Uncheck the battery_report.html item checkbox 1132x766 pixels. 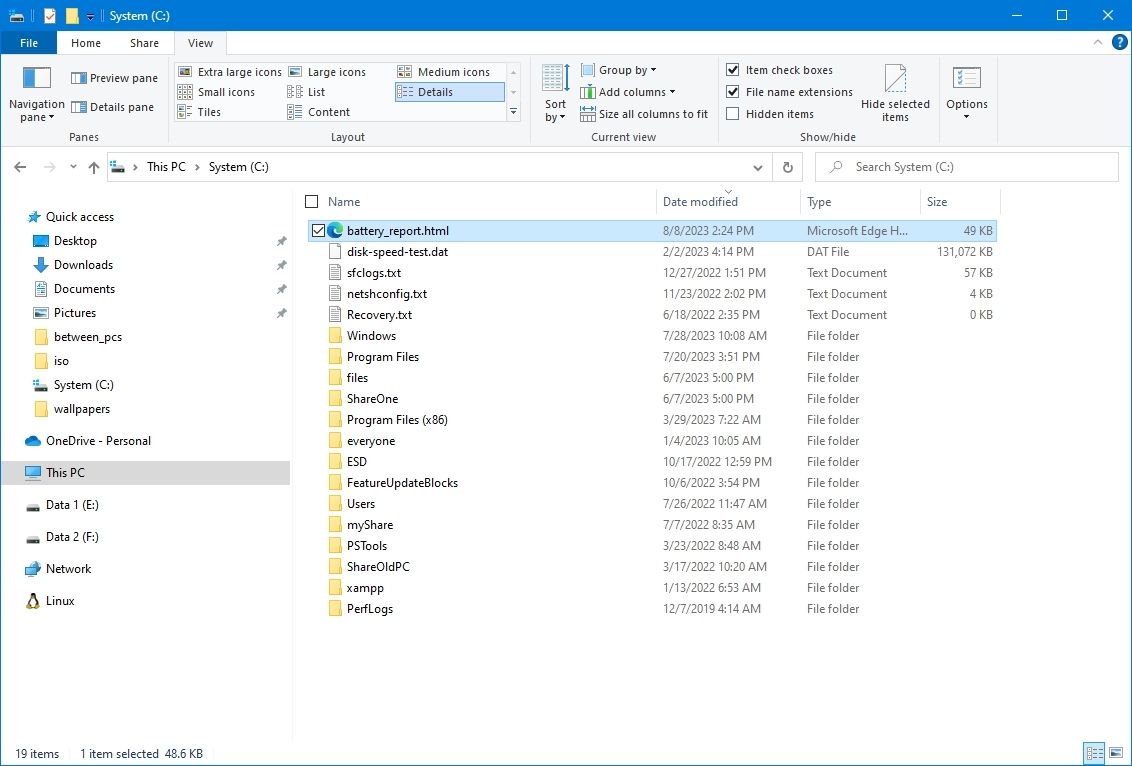point(317,230)
